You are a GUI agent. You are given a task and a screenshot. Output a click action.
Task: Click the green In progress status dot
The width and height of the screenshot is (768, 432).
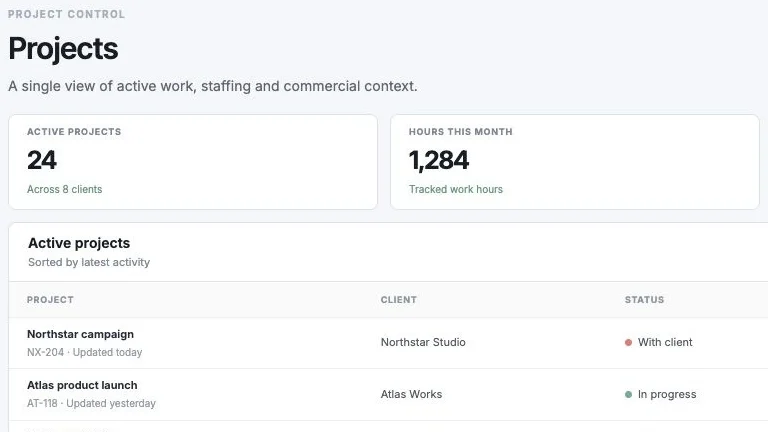pyautogui.click(x=628, y=394)
